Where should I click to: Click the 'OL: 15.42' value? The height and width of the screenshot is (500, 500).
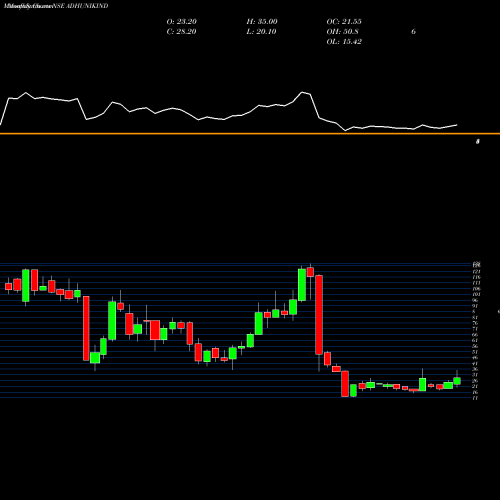coord(344,42)
